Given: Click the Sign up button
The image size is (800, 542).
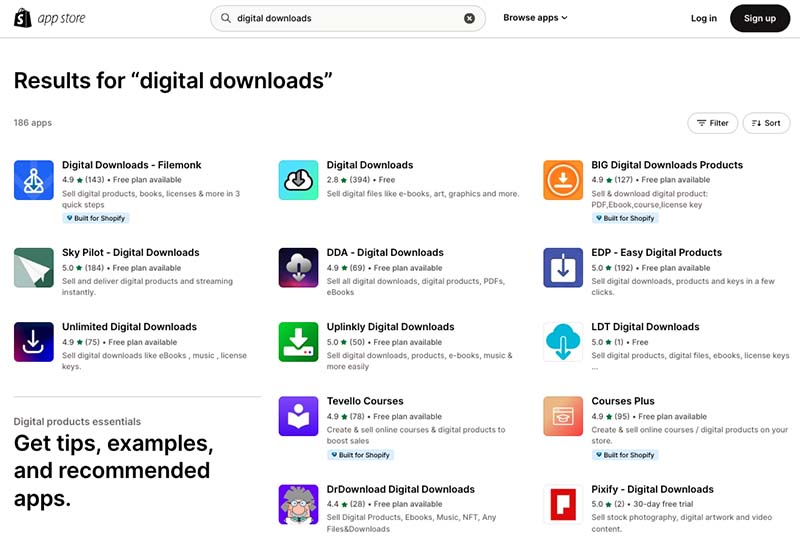Looking at the screenshot, I should click(x=760, y=18).
